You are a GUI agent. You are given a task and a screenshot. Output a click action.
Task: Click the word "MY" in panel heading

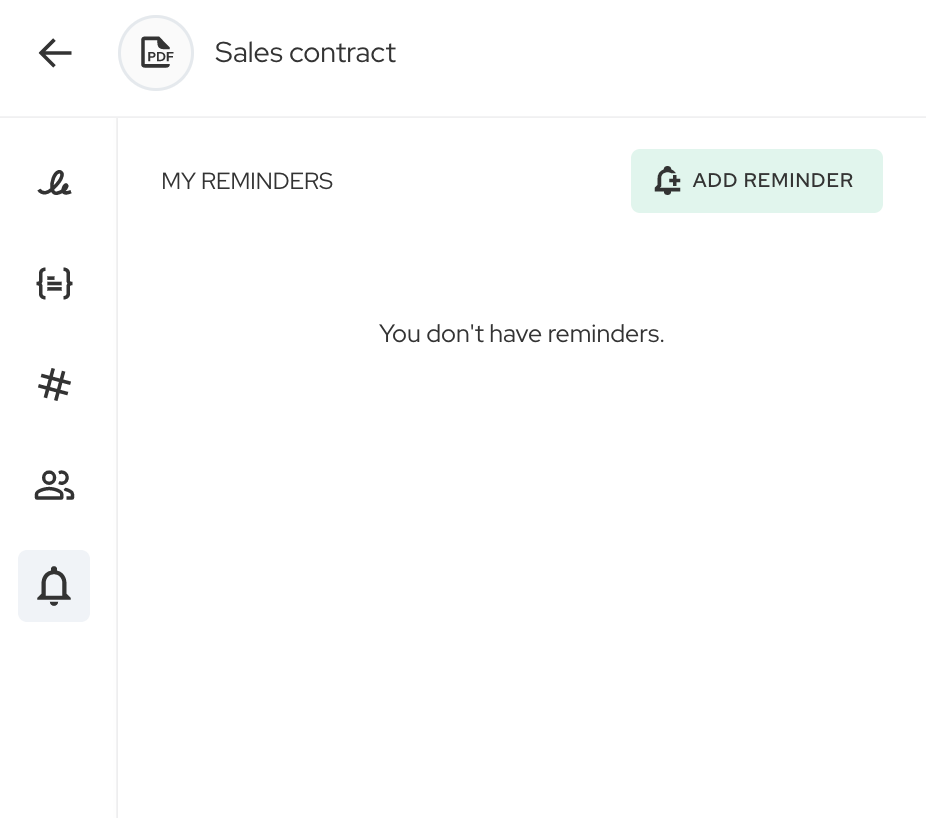click(178, 181)
